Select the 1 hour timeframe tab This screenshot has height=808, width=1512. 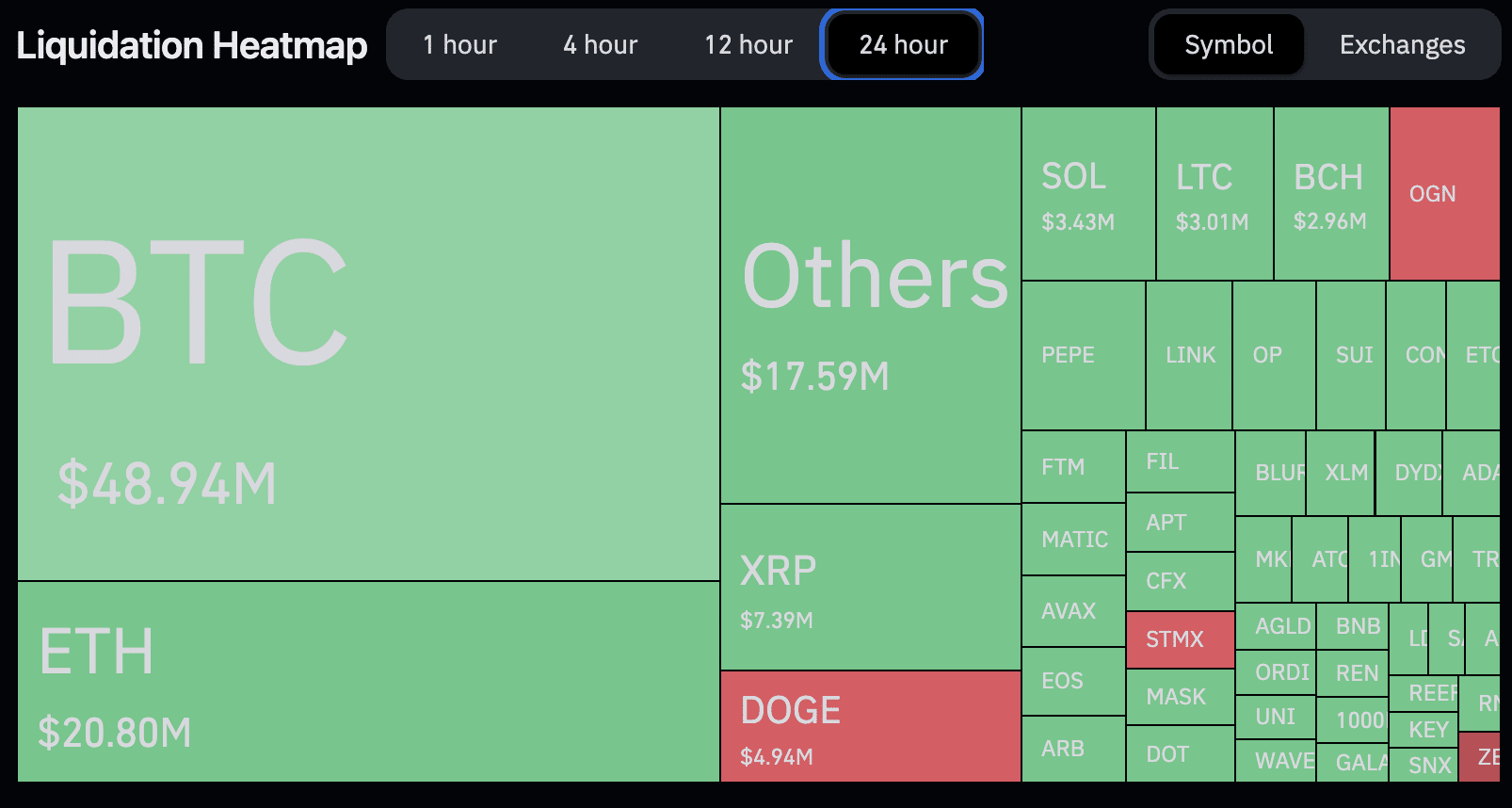pyautogui.click(x=459, y=45)
